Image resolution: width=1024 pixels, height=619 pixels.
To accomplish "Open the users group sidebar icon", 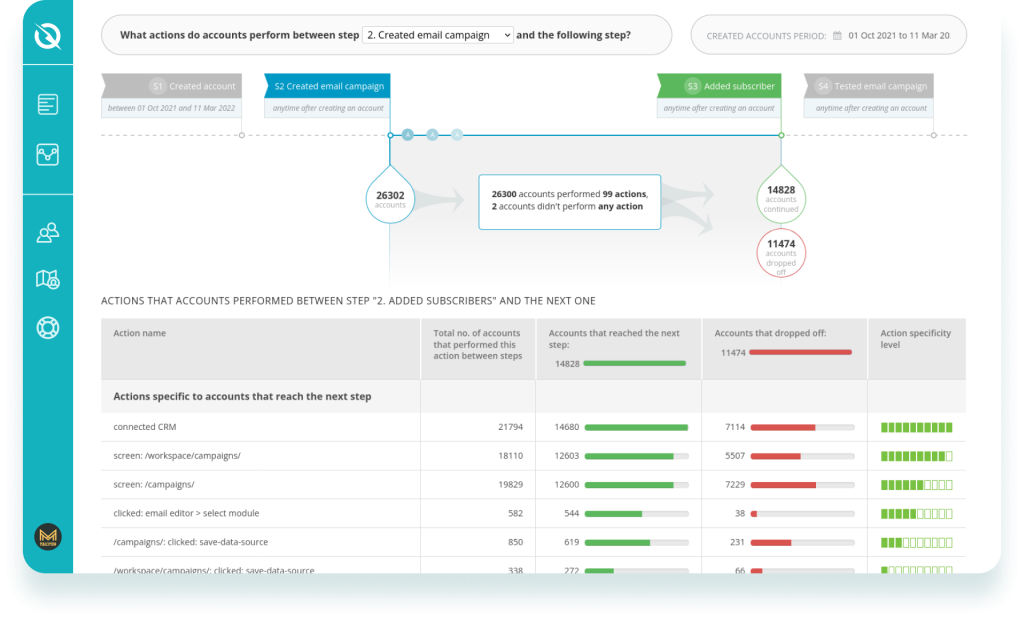I will 48,232.
